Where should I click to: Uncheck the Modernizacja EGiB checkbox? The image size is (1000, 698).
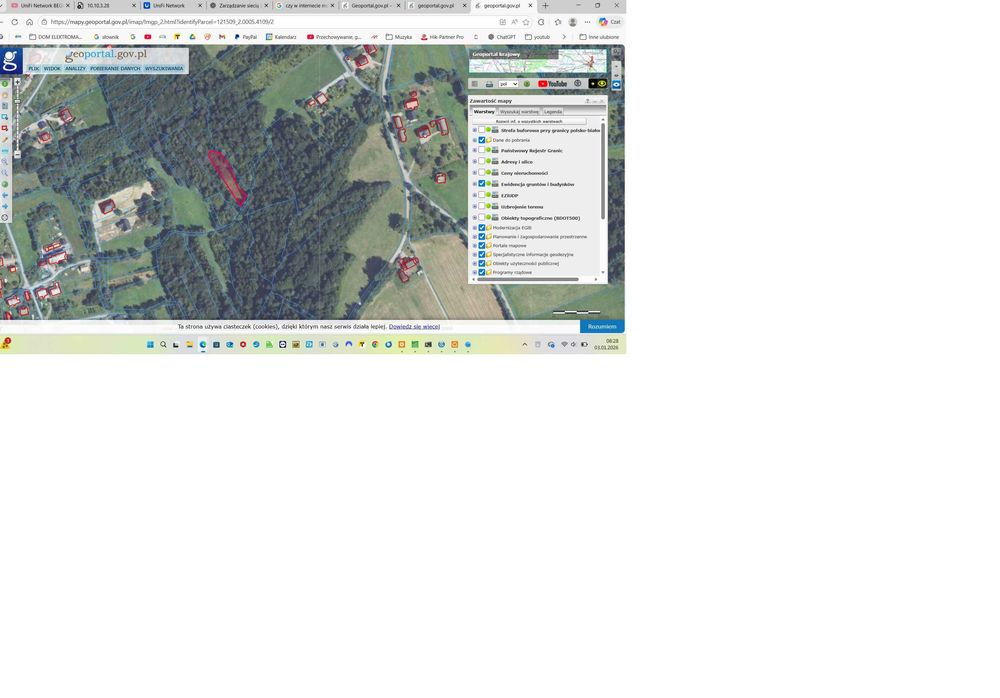click(x=482, y=228)
